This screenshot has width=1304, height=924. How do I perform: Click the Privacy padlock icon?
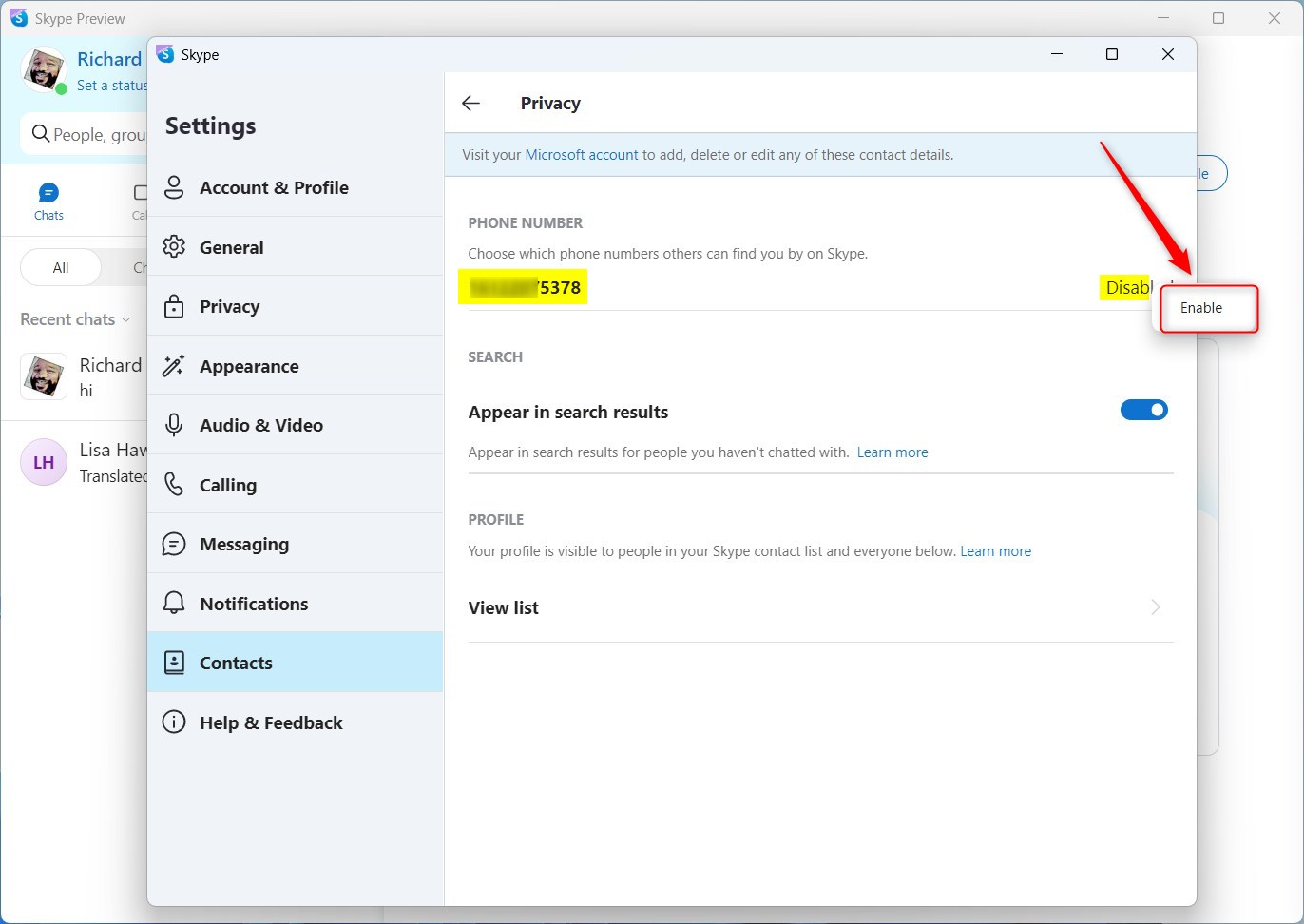[x=174, y=306]
